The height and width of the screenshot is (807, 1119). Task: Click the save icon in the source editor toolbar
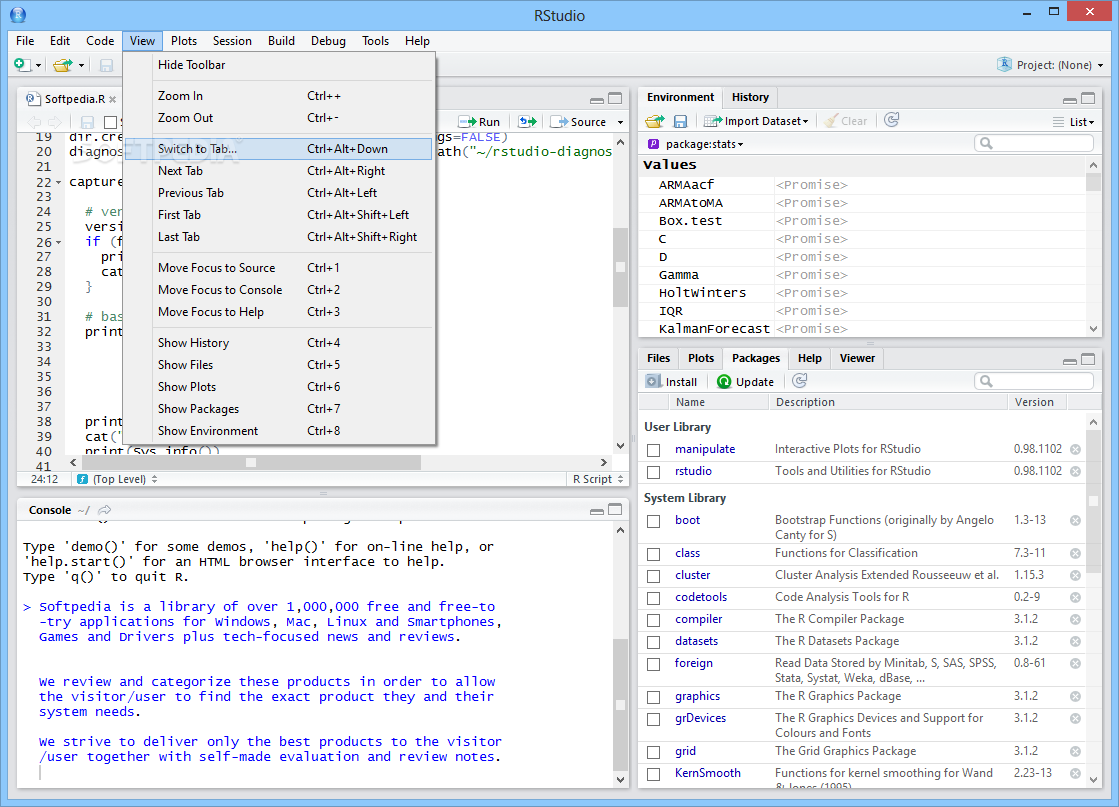pyautogui.click(x=87, y=122)
